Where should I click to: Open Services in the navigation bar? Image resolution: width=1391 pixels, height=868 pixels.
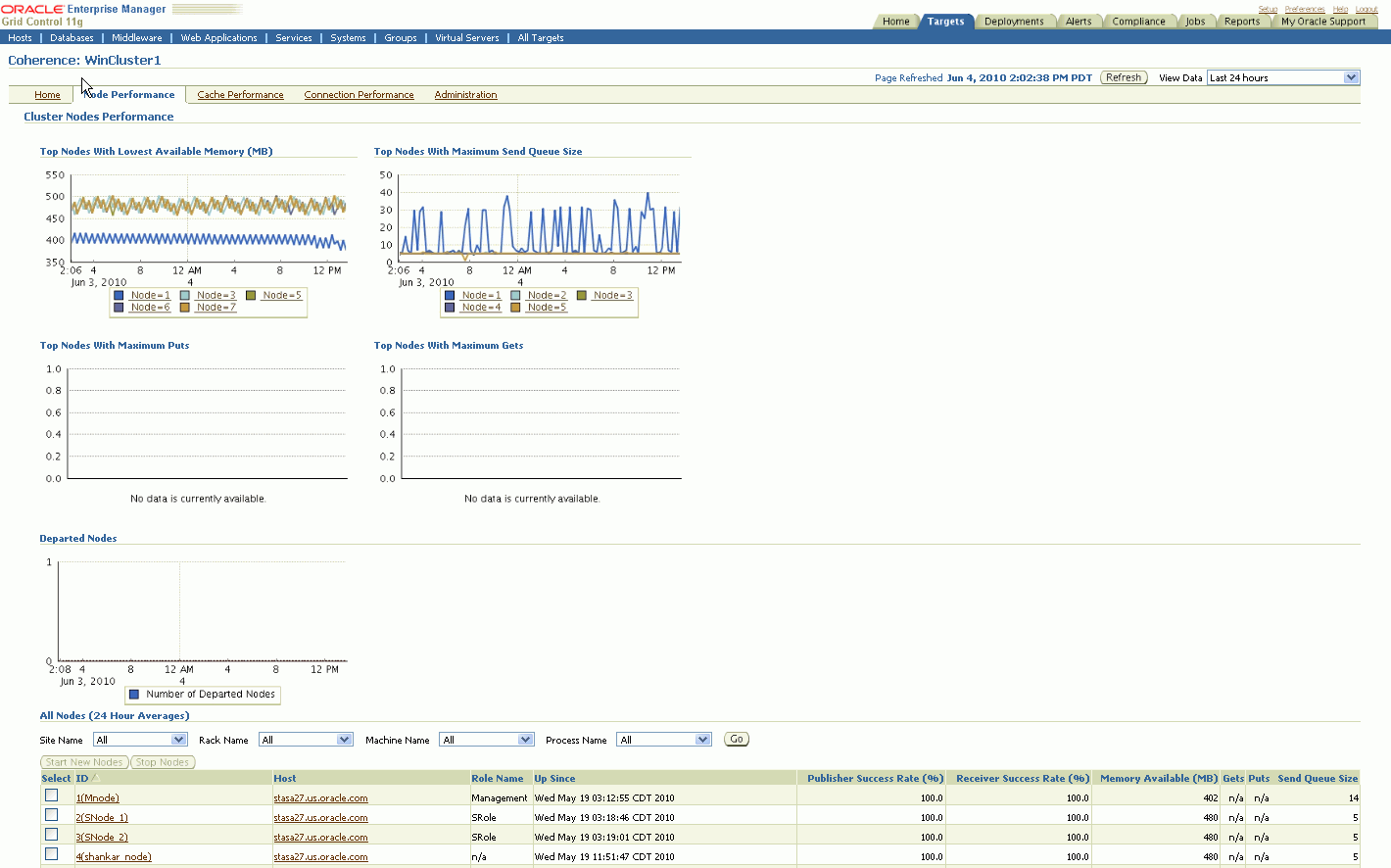tap(294, 38)
